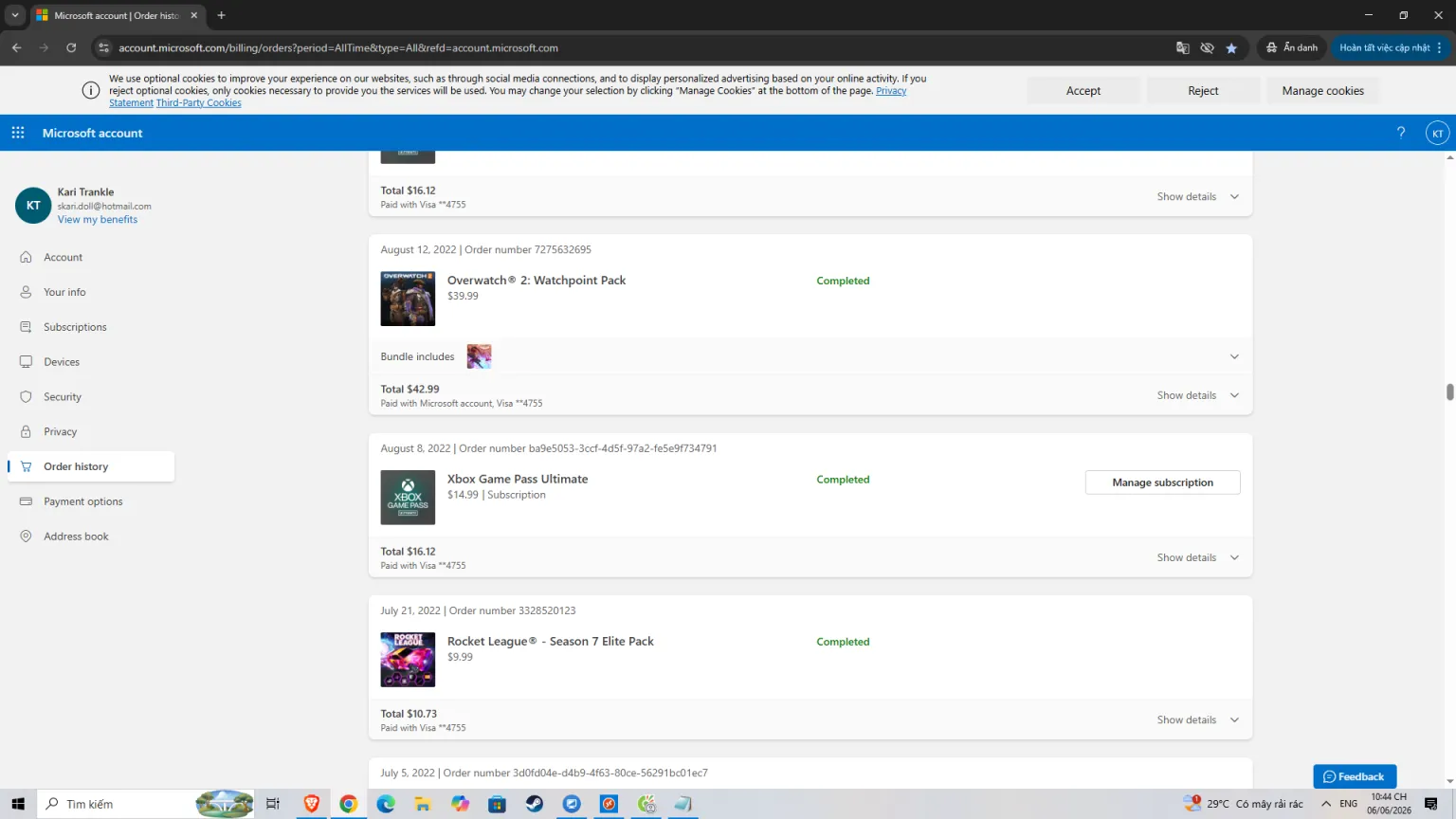Show details for the $42.99 Overwatch order

tap(1197, 395)
